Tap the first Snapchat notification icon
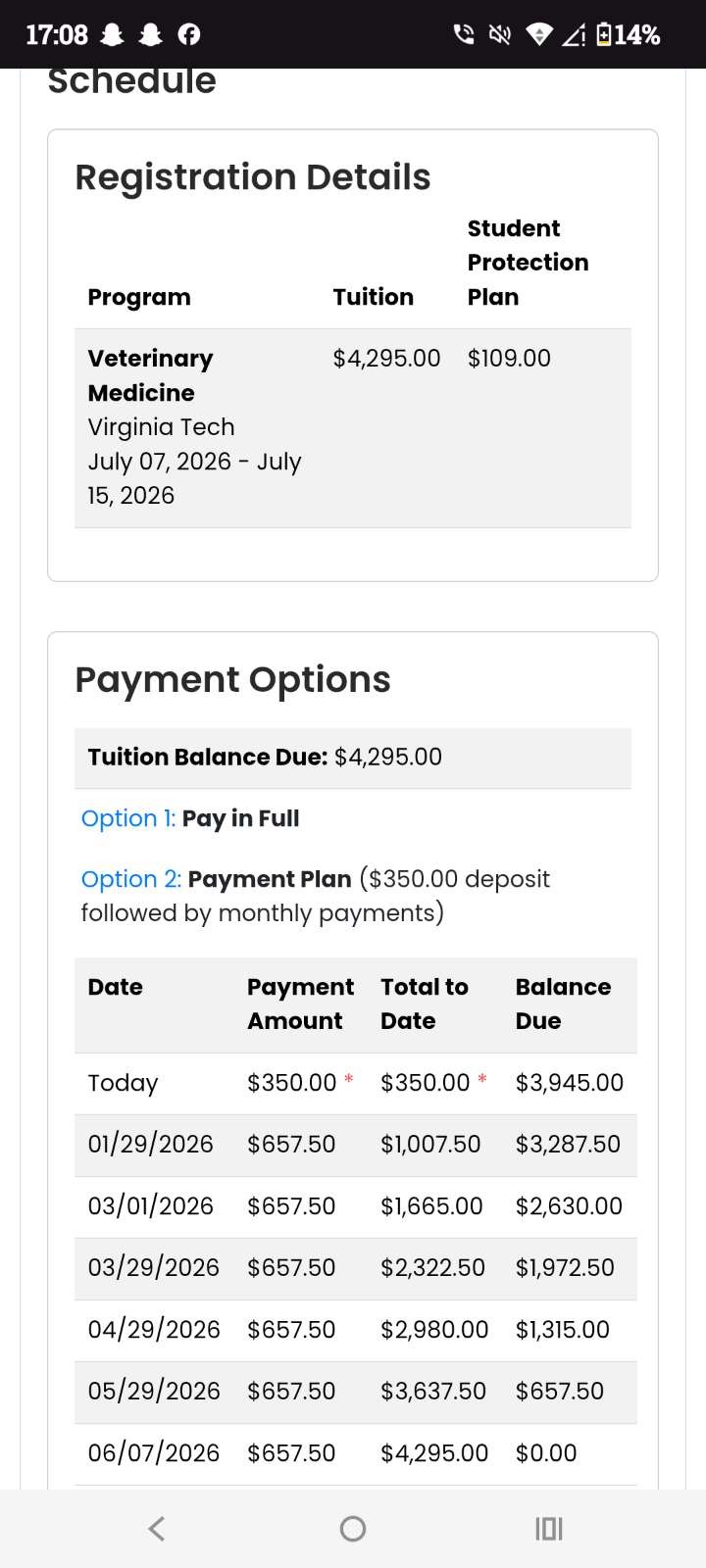This screenshot has width=706, height=1568. 113,35
